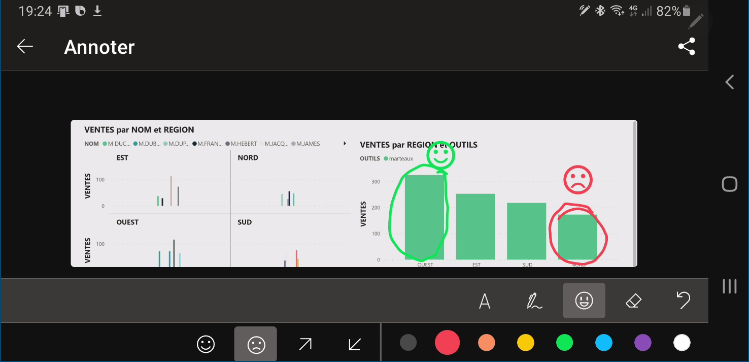749x362 pixels.
Task: Choose the happy smiley stamp
Action: pyautogui.click(x=206, y=344)
